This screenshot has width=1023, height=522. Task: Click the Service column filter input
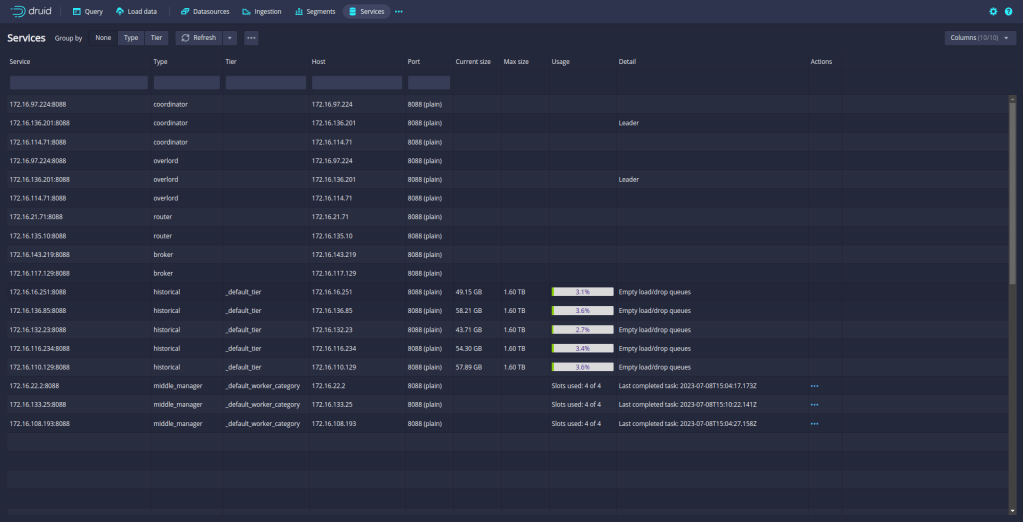tap(78, 83)
